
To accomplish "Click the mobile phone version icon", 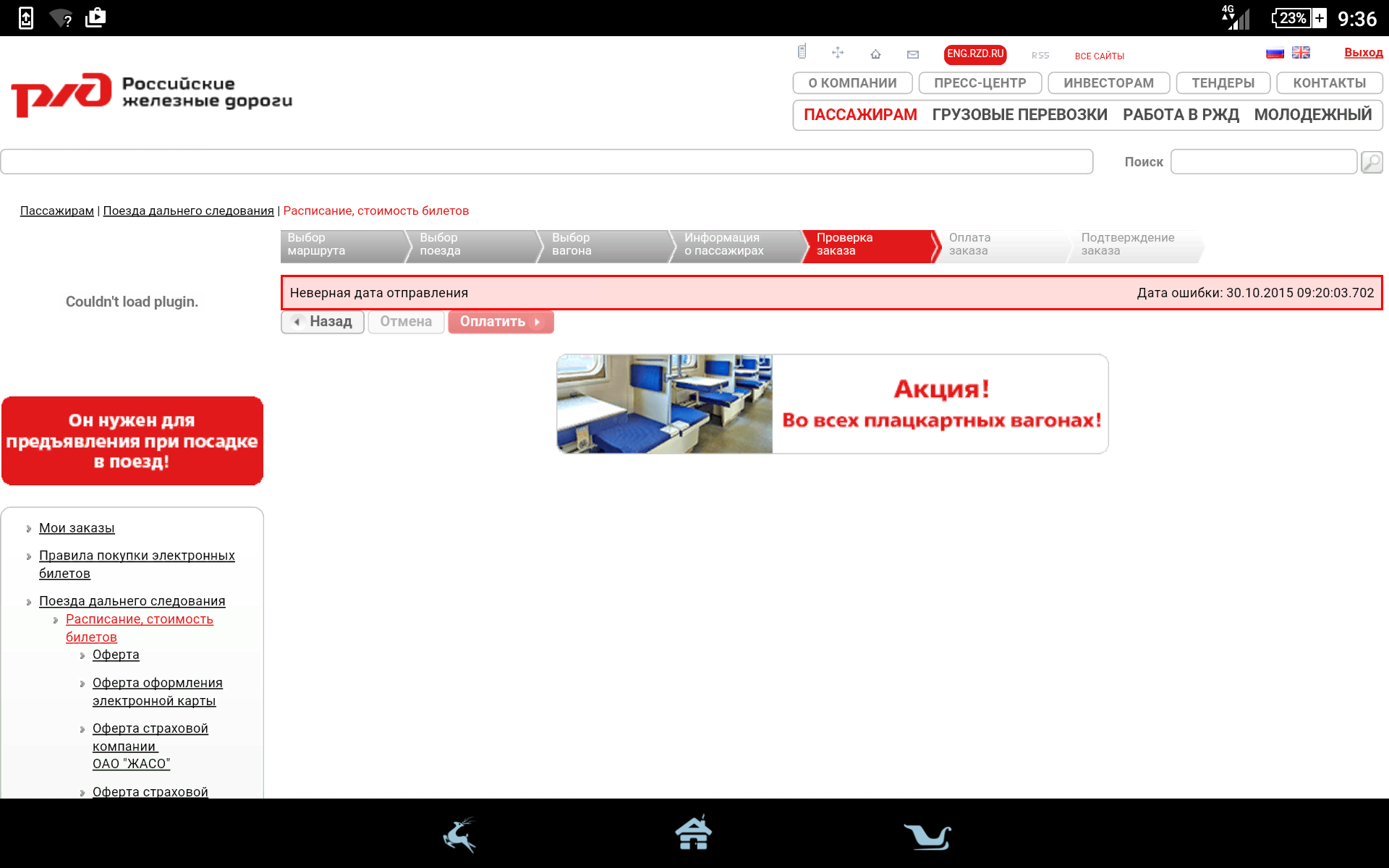I will (x=802, y=52).
